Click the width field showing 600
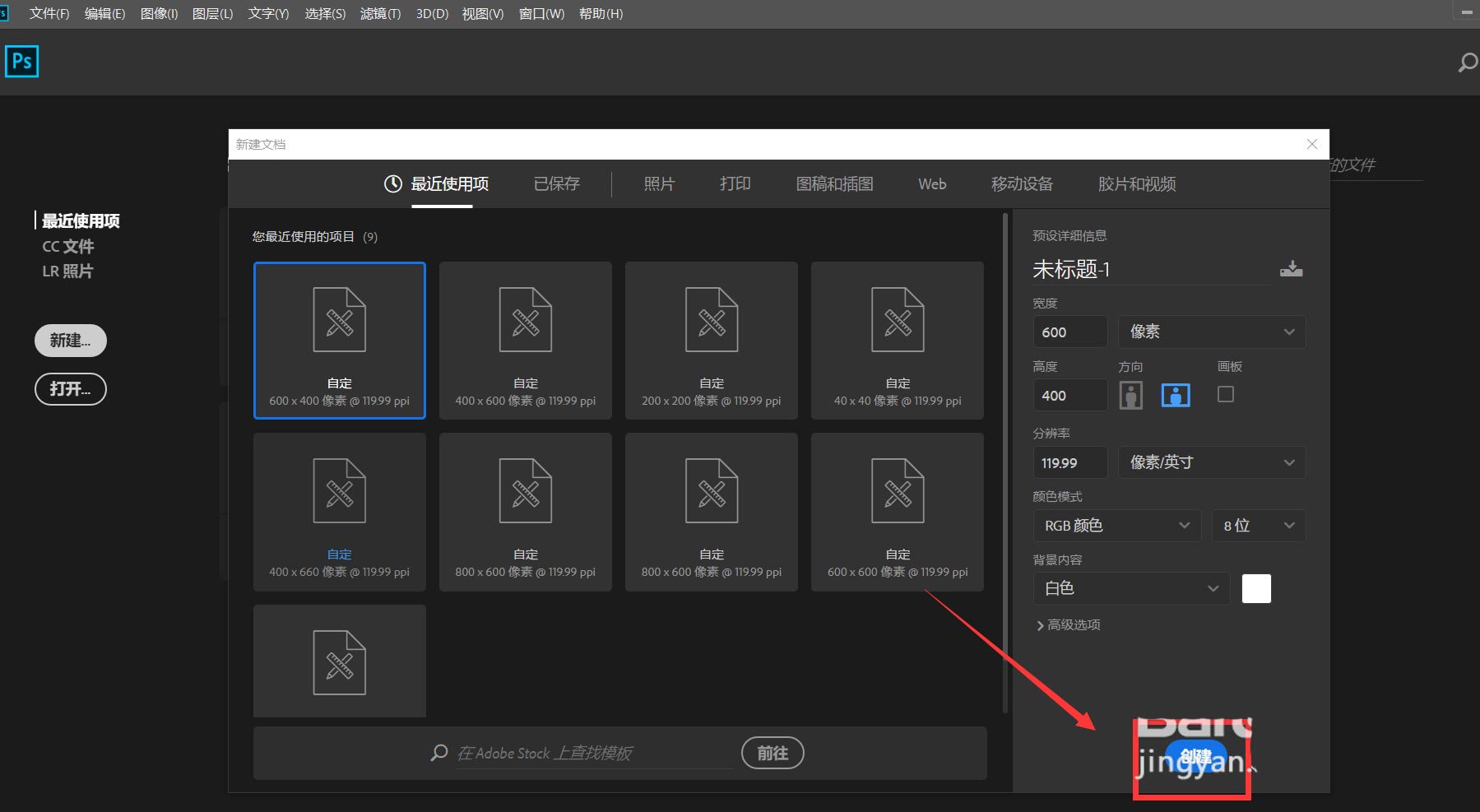Image resolution: width=1480 pixels, height=812 pixels. click(1070, 332)
